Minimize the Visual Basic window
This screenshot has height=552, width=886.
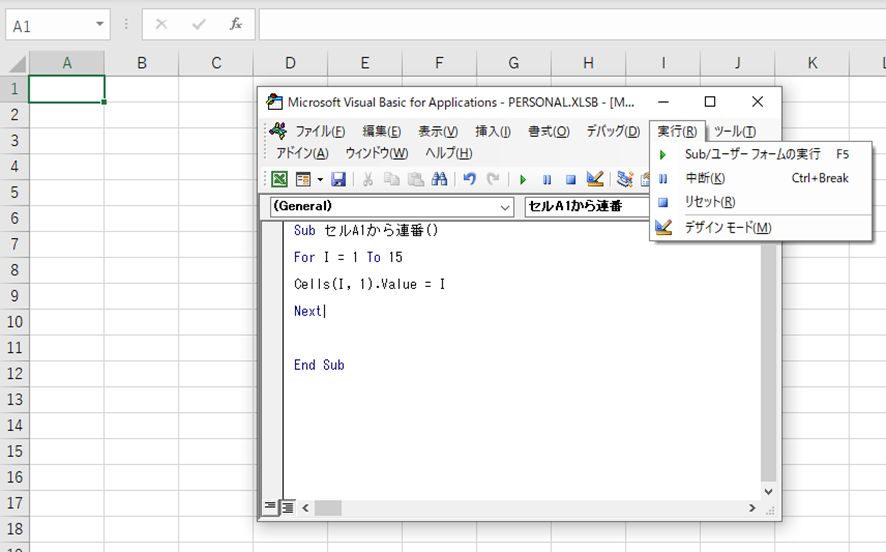click(x=663, y=102)
